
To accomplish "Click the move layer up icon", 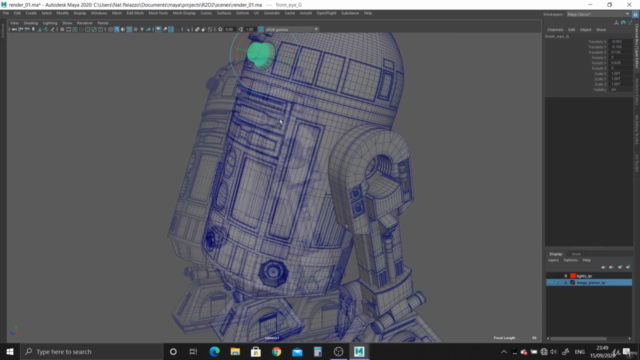I will [x=603, y=267].
